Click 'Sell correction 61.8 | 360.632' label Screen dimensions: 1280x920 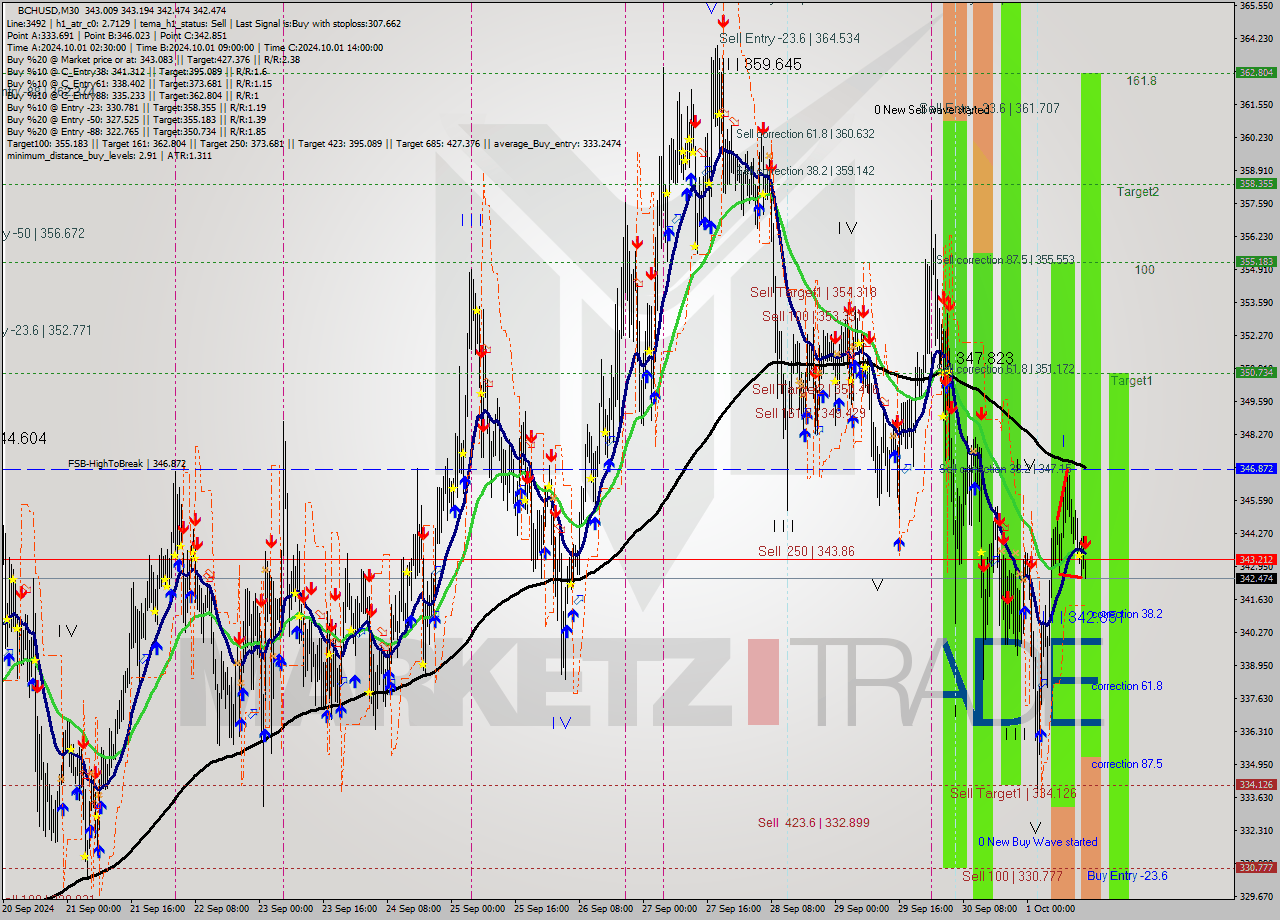pyautogui.click(x=805, y=134)
